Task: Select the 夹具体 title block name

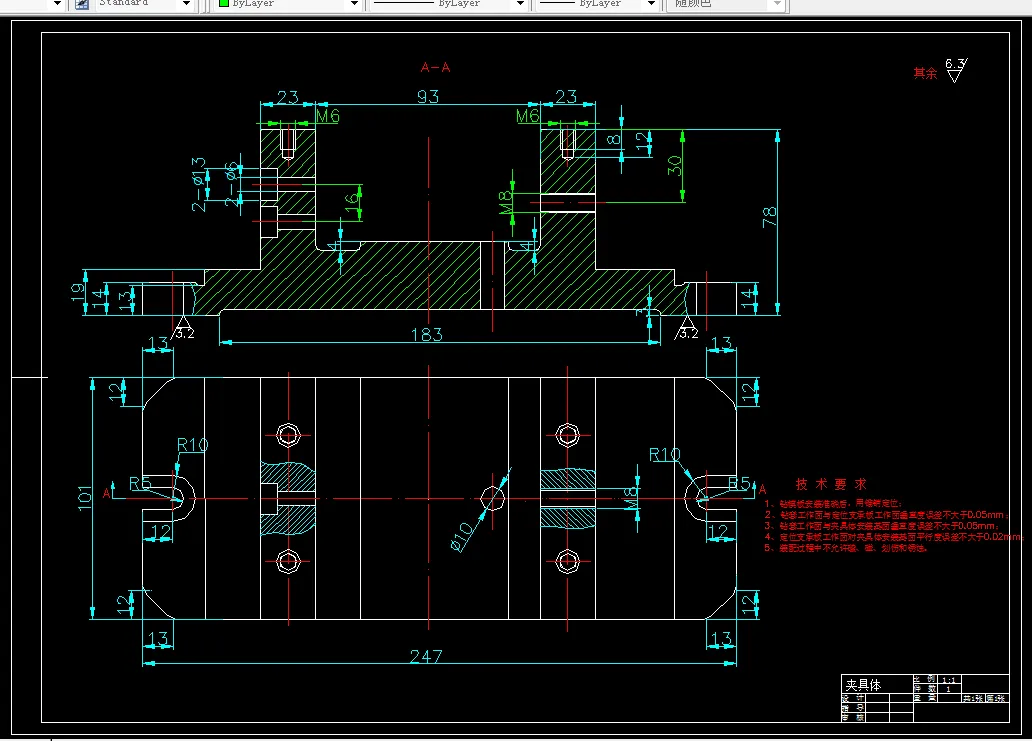Action: click(x=864, y=685)
